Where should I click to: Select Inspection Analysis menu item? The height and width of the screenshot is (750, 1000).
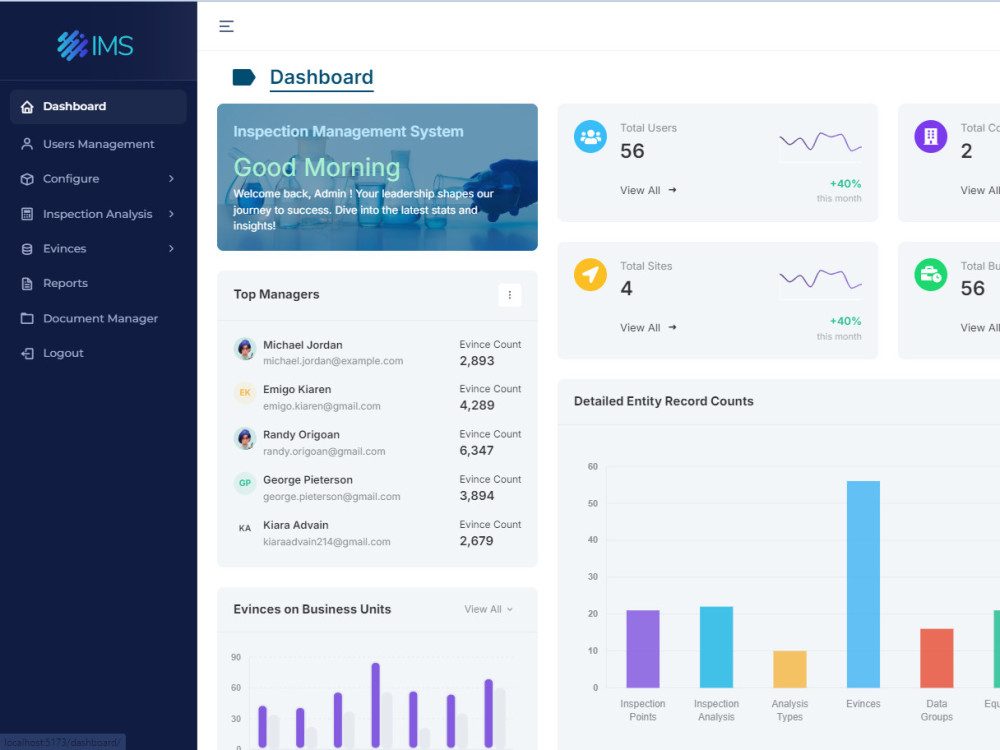(x=98, y=214)
